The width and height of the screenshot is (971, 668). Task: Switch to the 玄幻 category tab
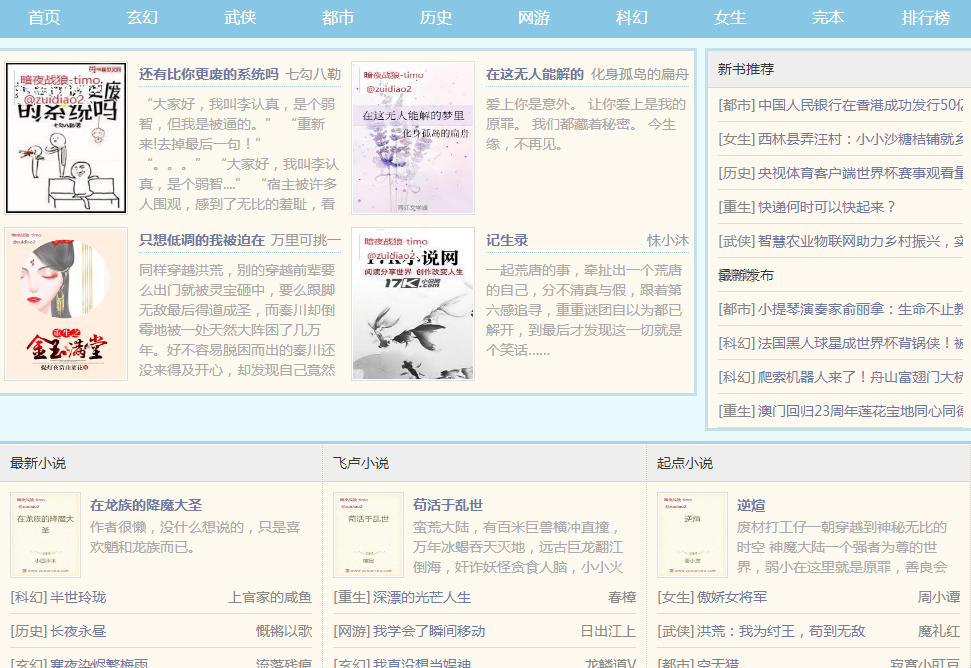click(142, 18)
